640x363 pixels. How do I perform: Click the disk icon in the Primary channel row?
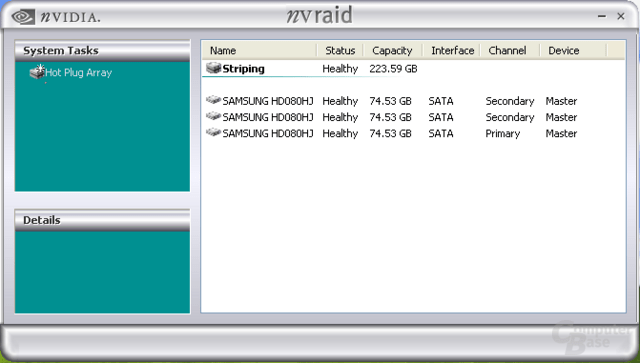coord(213,132)
